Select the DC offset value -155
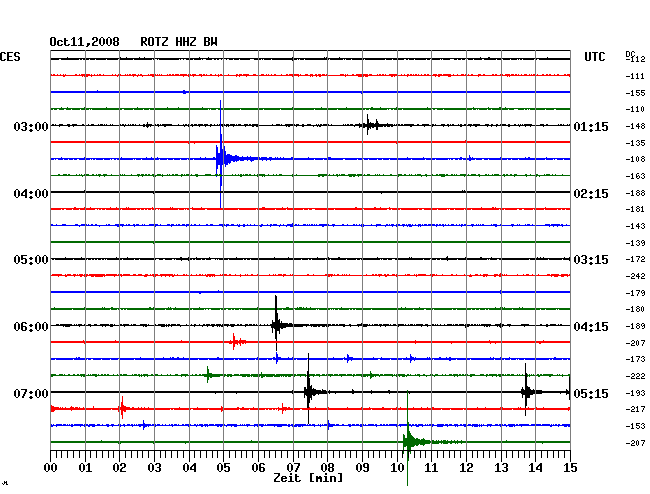650x494 pixels. [x=635, y=93]
